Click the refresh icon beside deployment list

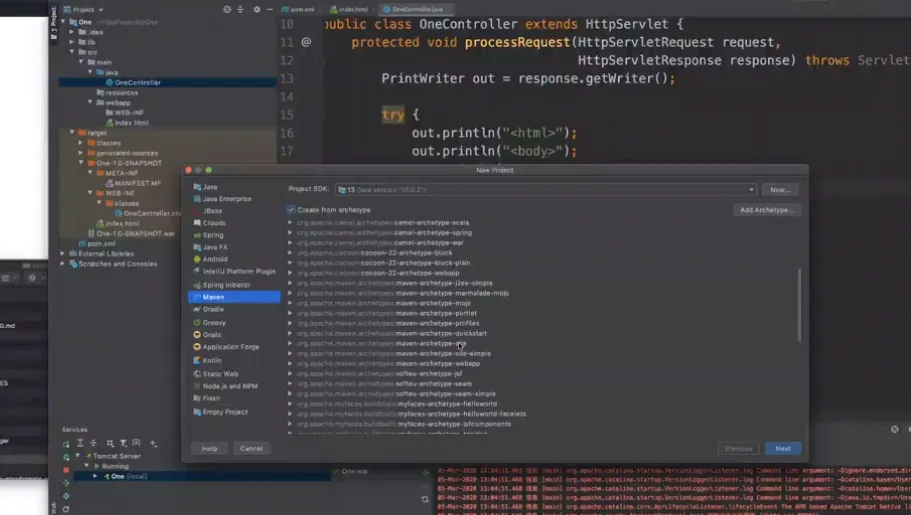coord(425,499)
